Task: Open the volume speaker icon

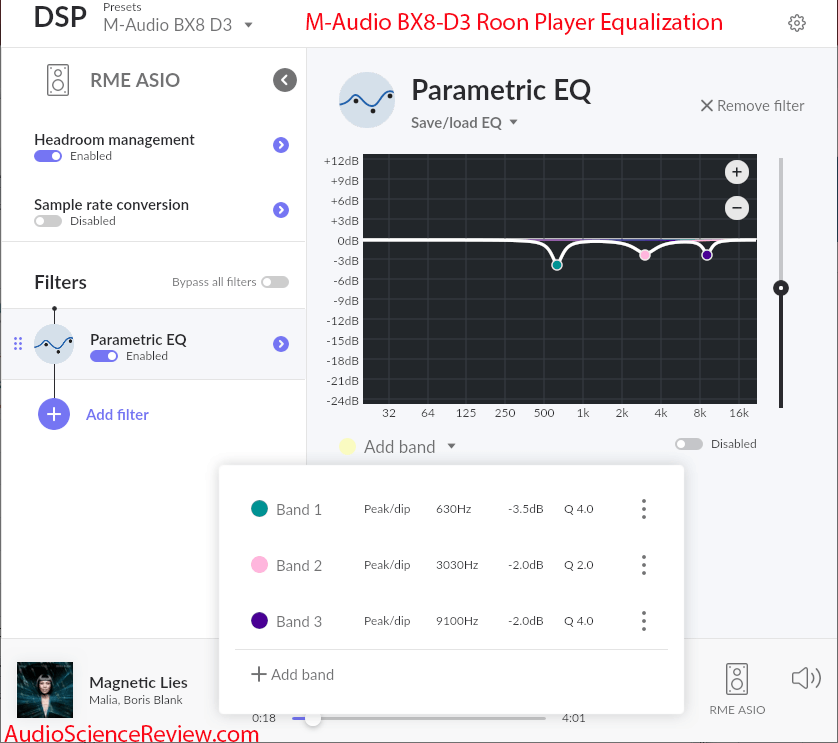Action: pos(806,678)
